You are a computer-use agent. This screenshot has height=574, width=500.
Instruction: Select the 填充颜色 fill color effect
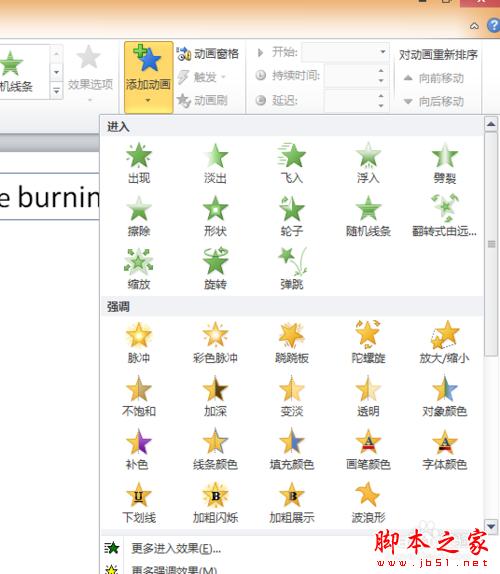point(292,449)
